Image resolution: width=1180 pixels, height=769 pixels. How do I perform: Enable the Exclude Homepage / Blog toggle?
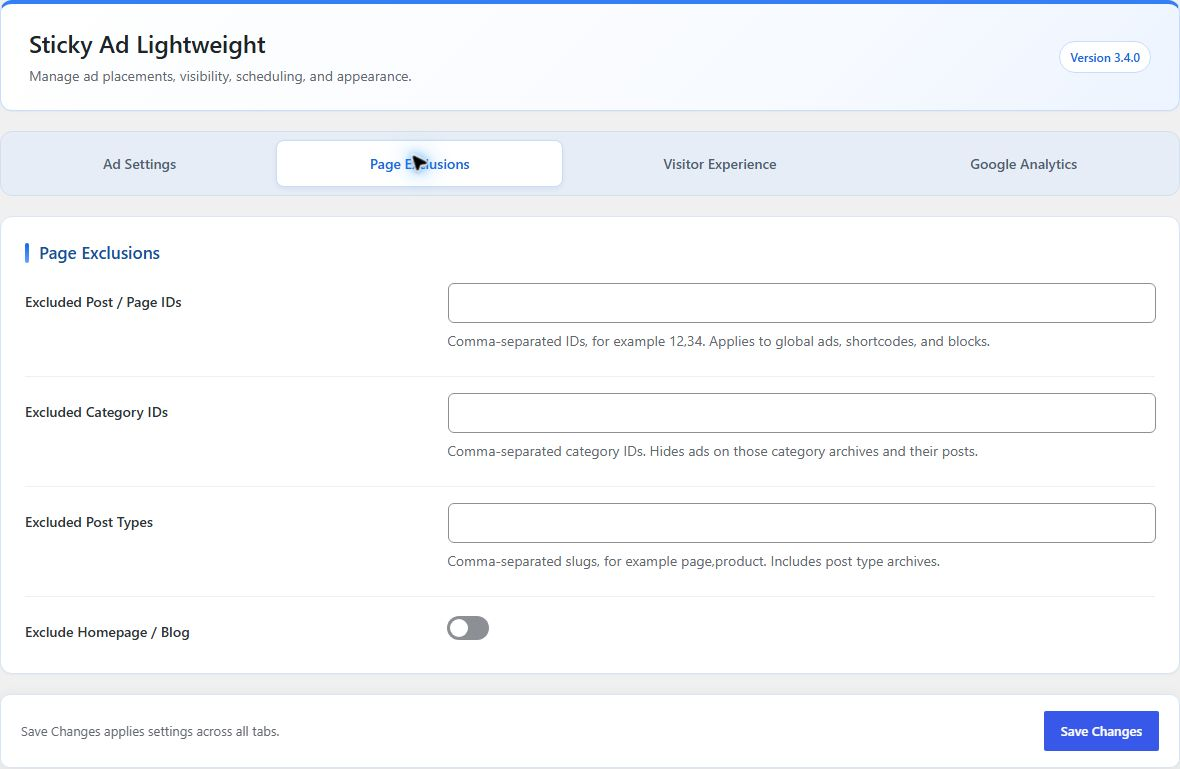tap(468, 628)
